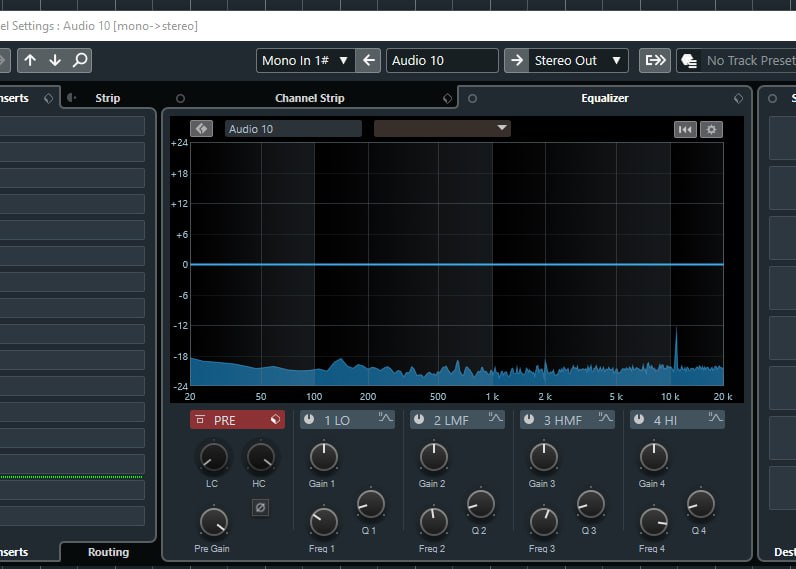Change 3 HMF band filter type icon

[605, 418]
